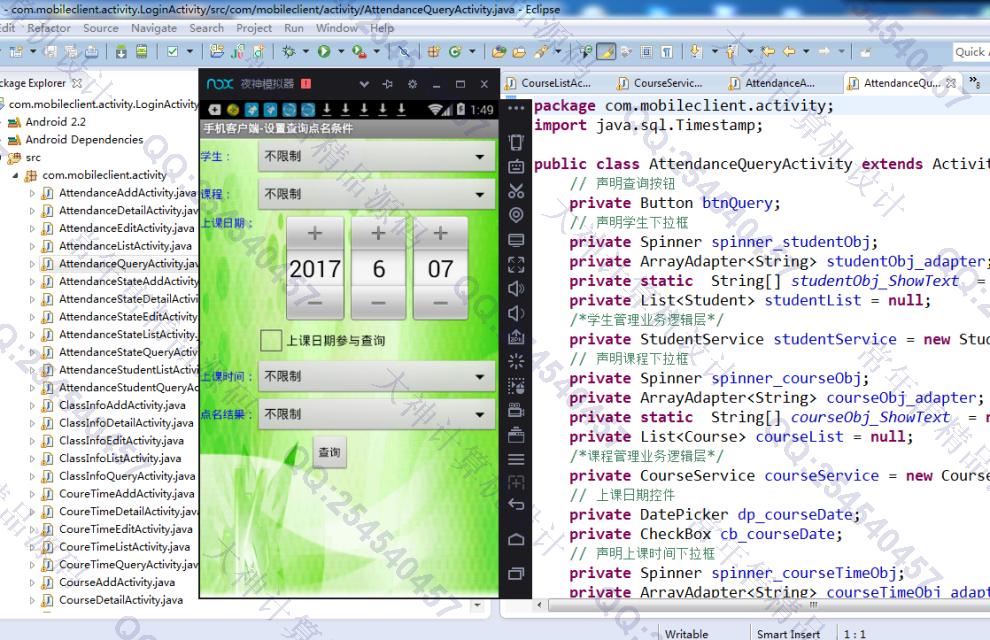Screen dimensions: 990x640
Task: Toggle Show Whitespace Characters pilcrow icon
Action: (x=667, y=51)
